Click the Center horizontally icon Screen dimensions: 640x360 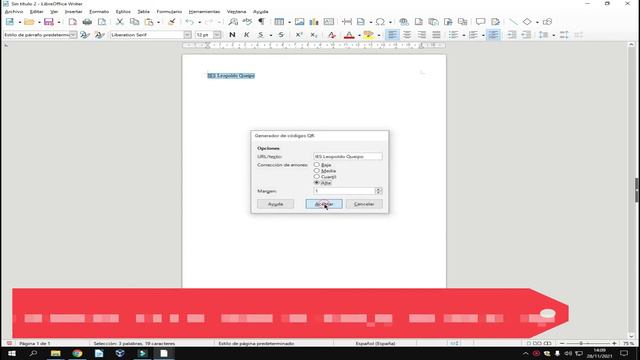pyautogui.click(x=407, y=35)
